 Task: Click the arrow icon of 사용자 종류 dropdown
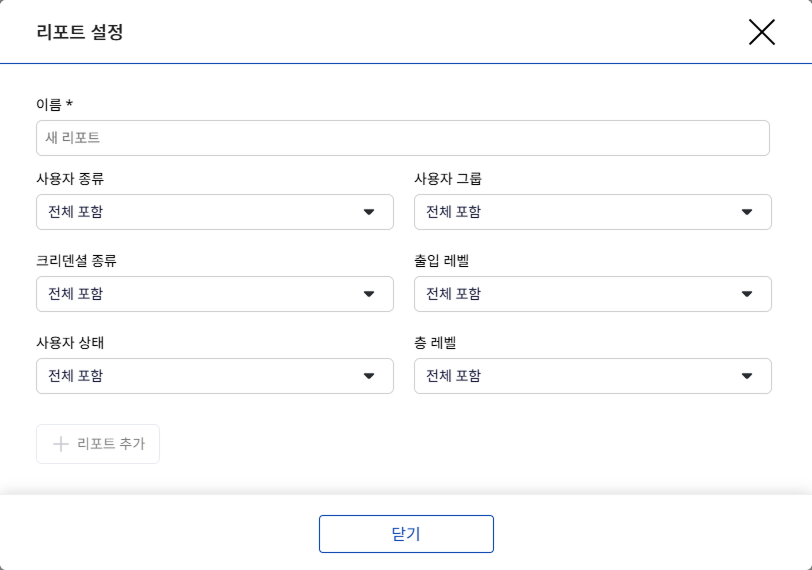point(369,212)
